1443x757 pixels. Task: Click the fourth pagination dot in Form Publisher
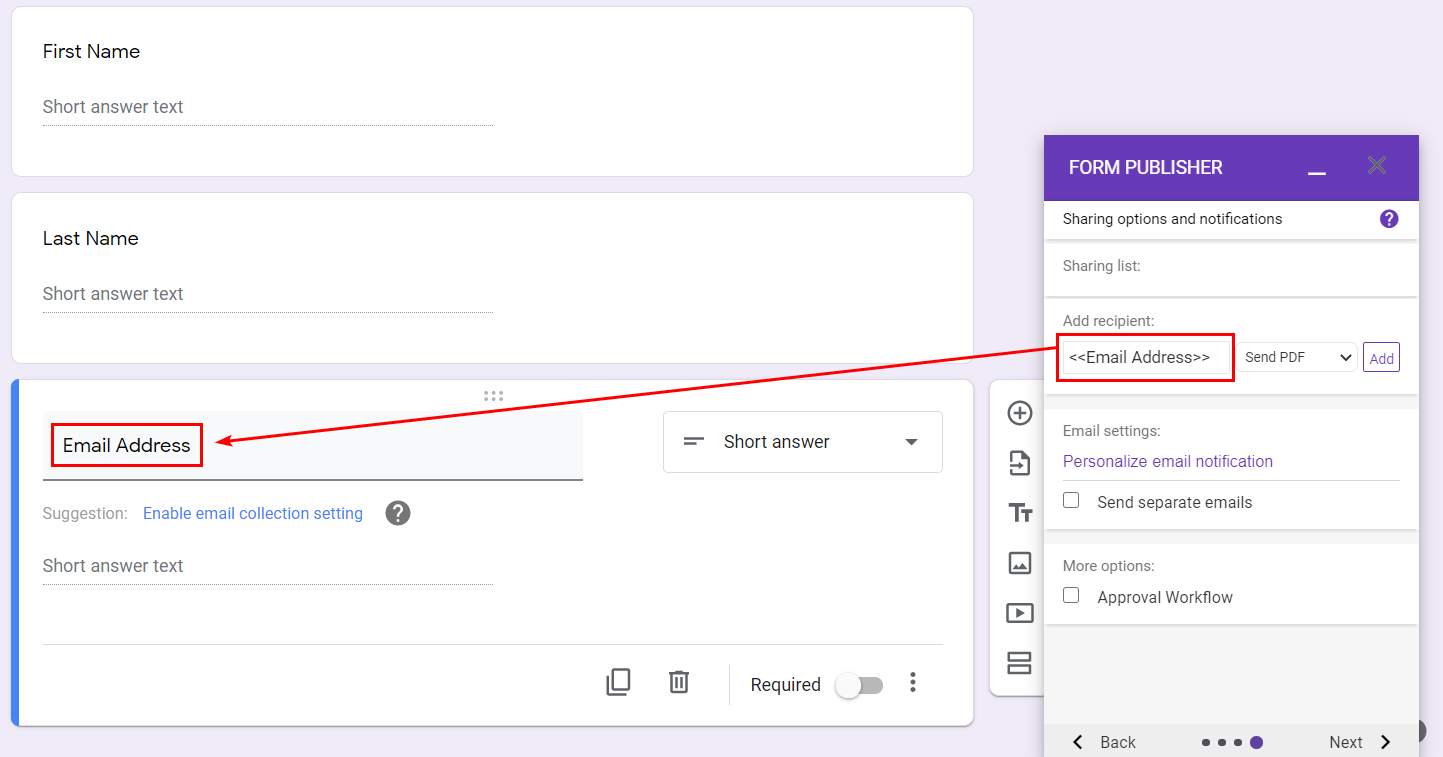[x=1257, y=742]
